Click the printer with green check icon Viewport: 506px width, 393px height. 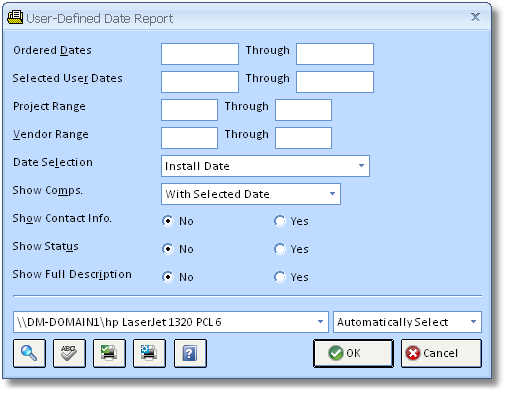pyautogui.click(x=109, y=353)
